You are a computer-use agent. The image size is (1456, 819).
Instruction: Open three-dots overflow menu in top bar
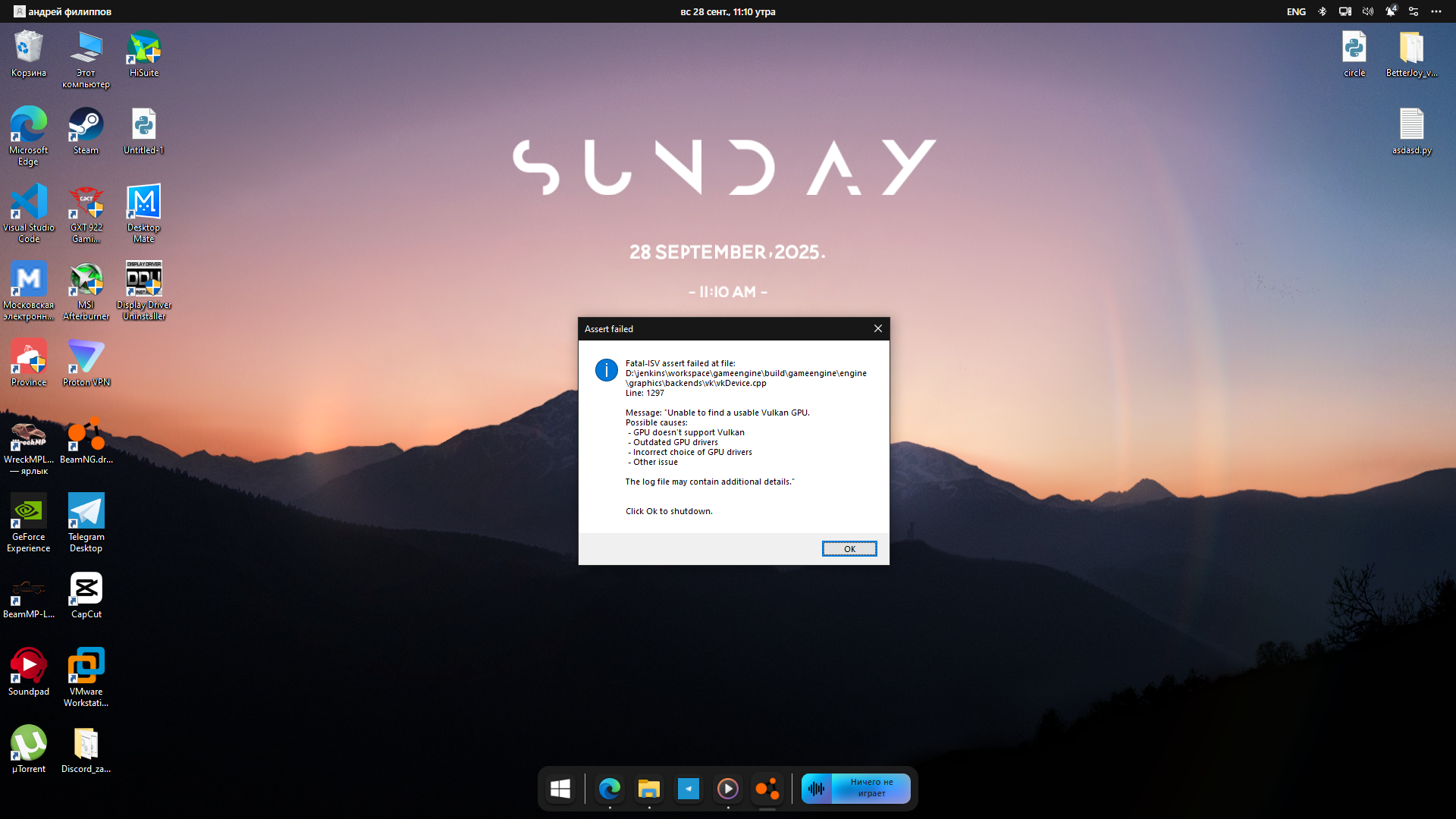pyautogui.click(x=1436, y=11)
